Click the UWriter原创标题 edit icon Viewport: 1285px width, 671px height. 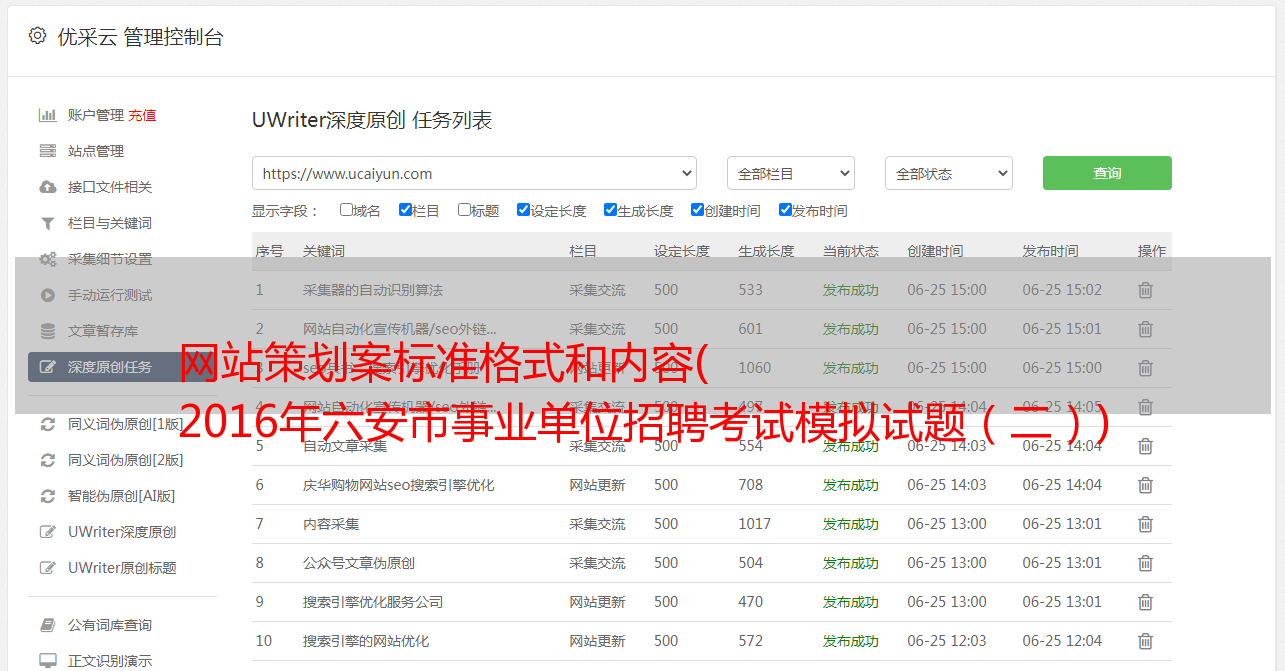47,568
